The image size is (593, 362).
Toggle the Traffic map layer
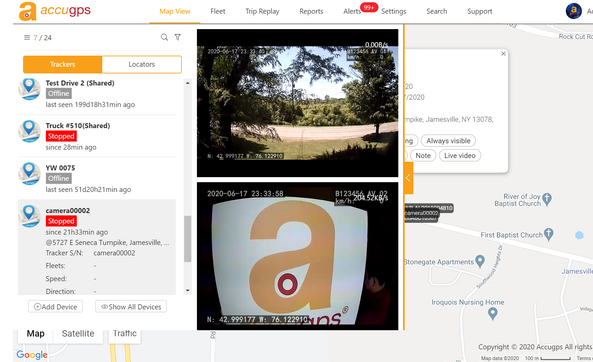(x=124, y=334)
